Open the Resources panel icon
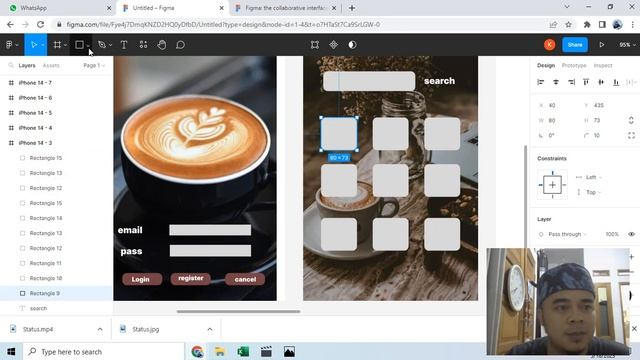 (143, 45)
